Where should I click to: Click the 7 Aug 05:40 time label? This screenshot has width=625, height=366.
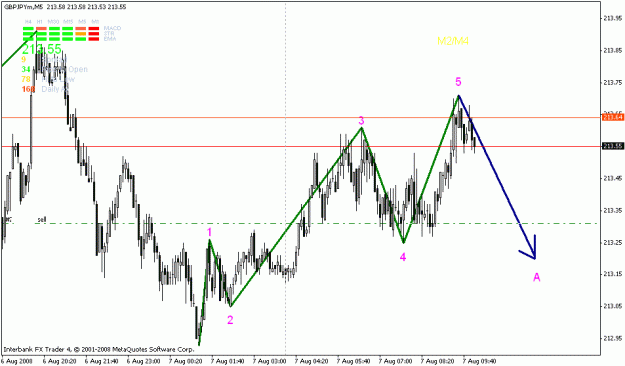click(354, 361)
